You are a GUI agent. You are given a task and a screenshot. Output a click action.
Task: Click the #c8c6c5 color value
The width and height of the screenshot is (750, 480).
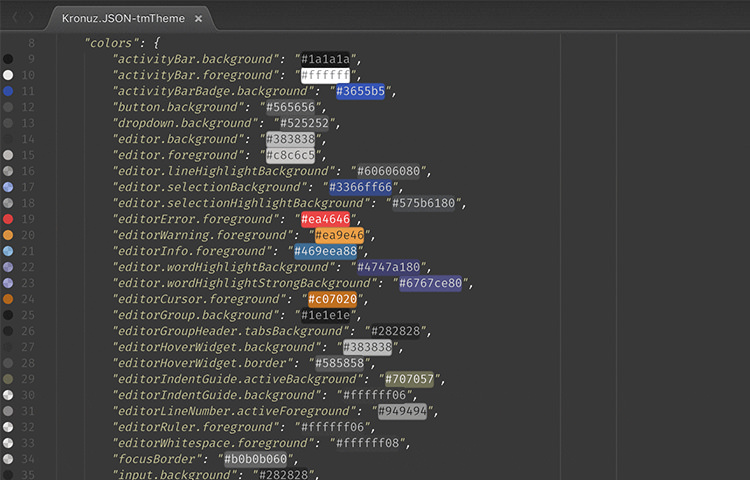pos(290,155)
